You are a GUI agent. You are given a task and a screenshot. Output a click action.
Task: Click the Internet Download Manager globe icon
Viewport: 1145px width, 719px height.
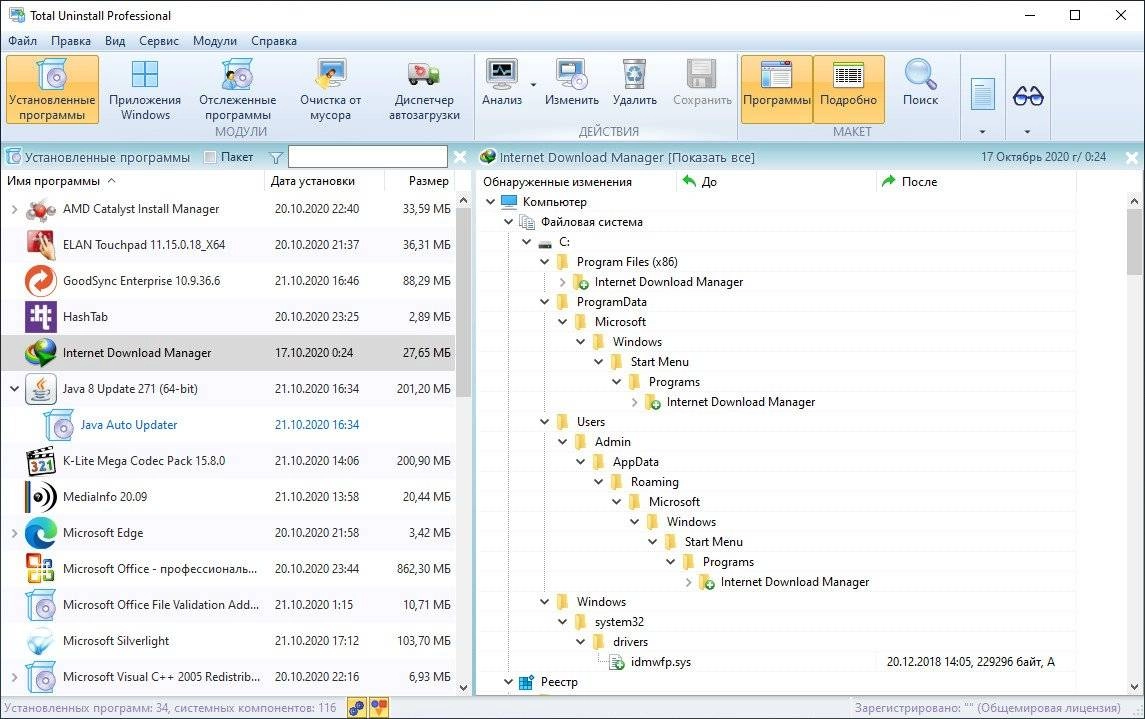point(41,353)
